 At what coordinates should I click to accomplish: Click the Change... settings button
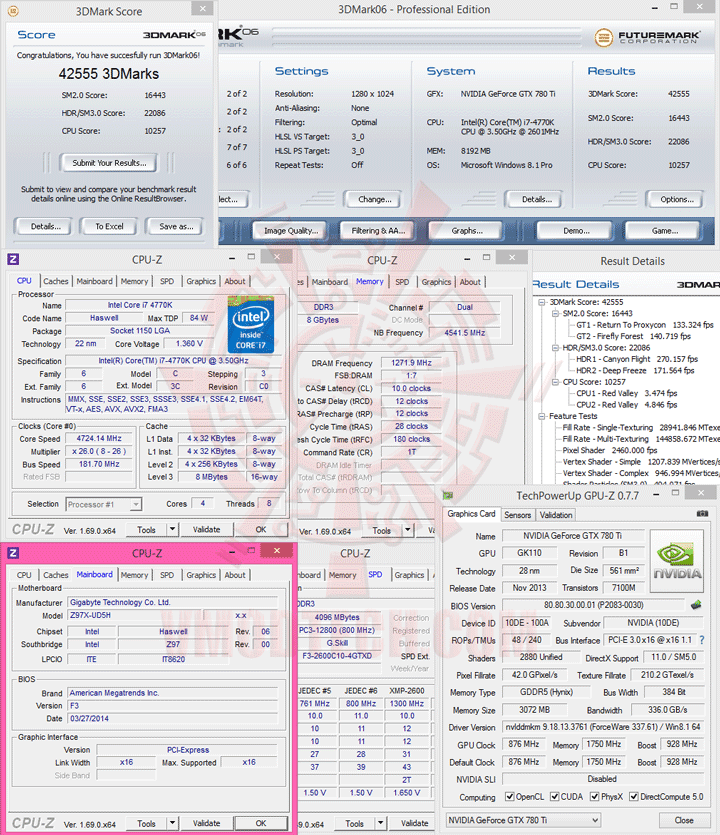pos(374,199)
